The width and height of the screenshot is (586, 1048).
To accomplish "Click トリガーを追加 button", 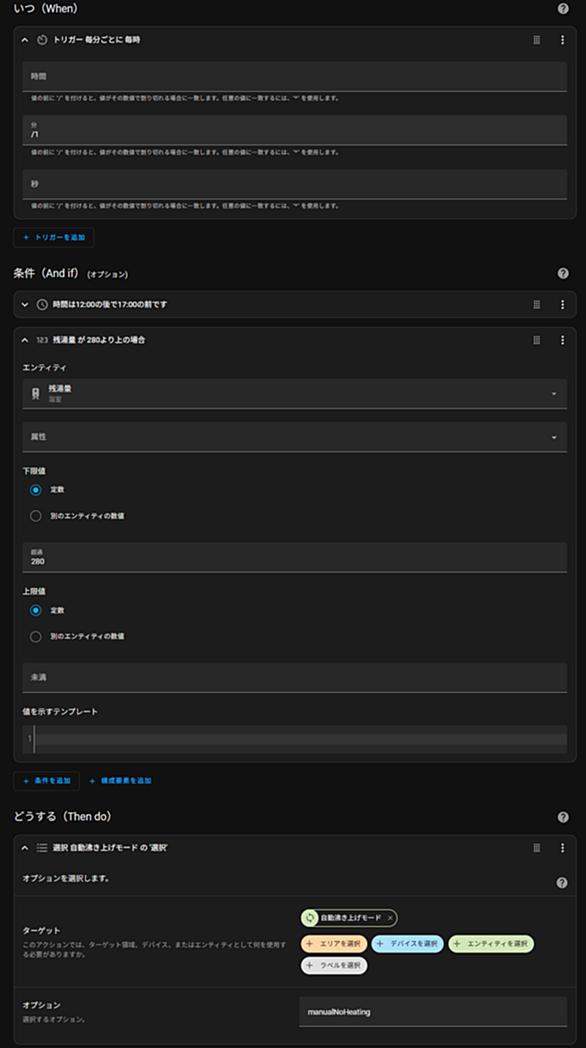I will (54, 237).
